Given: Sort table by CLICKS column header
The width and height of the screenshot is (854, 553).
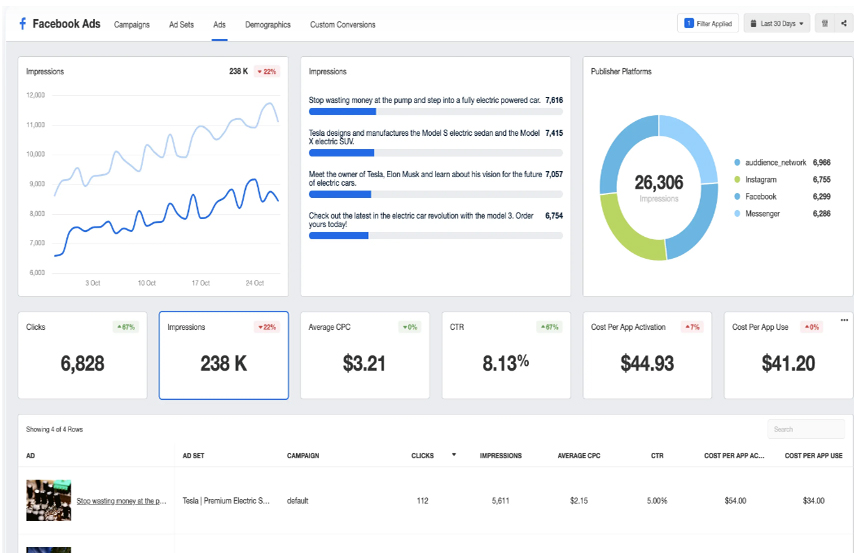Looking at the screenshot, I should click(x=422, y=455).
